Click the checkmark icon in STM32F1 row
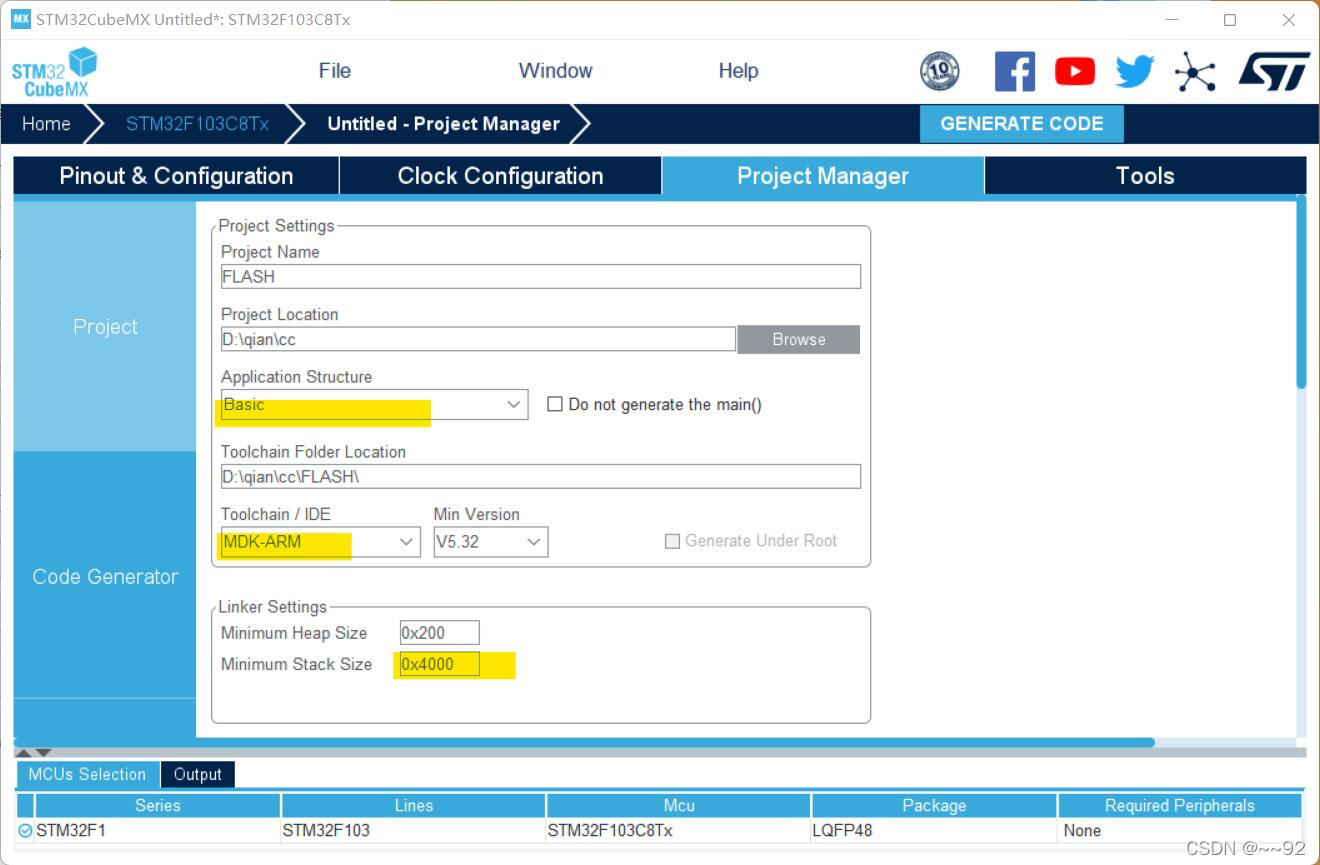Image resolution: width=1320 pixels, height=865 pixels. [x=25, y=830]
